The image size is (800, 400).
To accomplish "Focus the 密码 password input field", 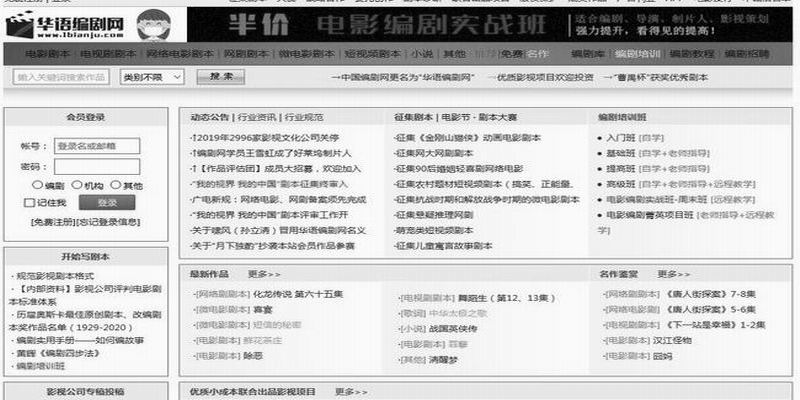I will pyautogui.click(x=97, y=167).
